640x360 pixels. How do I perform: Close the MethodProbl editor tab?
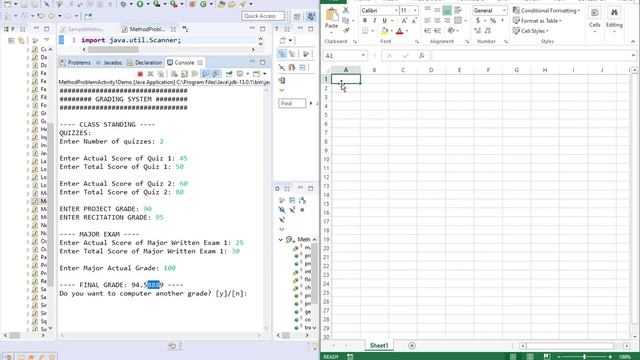point(173,29)
